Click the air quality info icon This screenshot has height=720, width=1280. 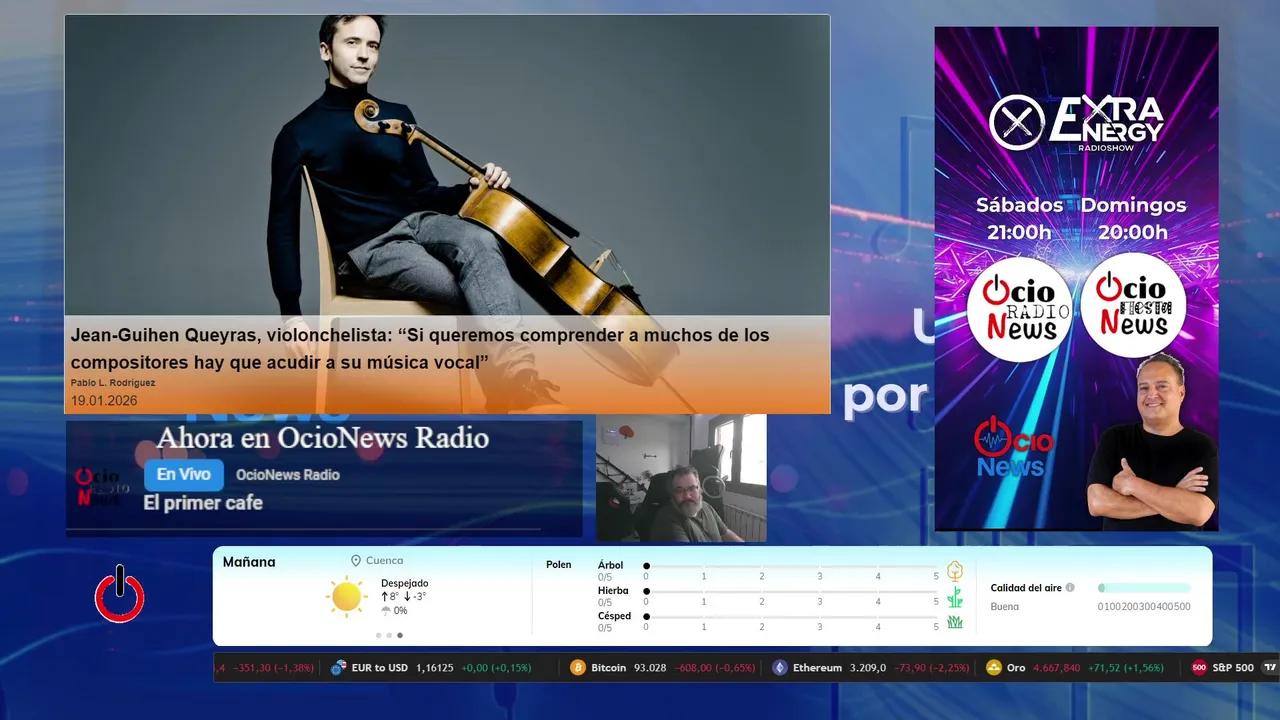click(1070, 588)
